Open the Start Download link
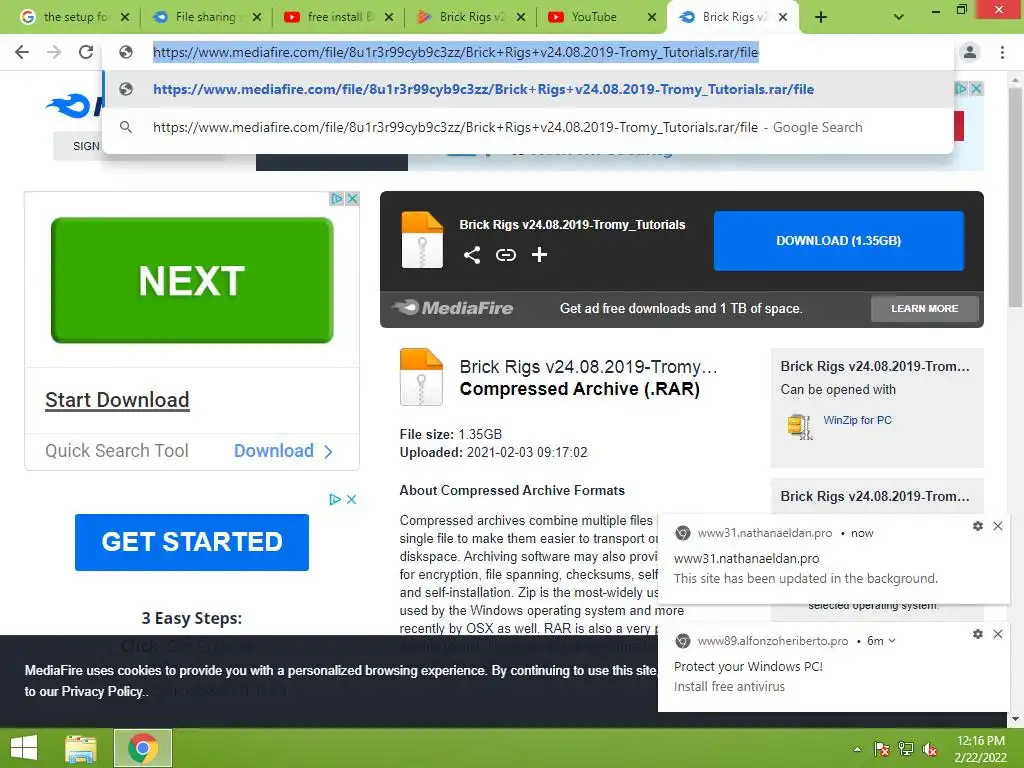The width and height of the screenshot is (1024, 768). (117, 400)
